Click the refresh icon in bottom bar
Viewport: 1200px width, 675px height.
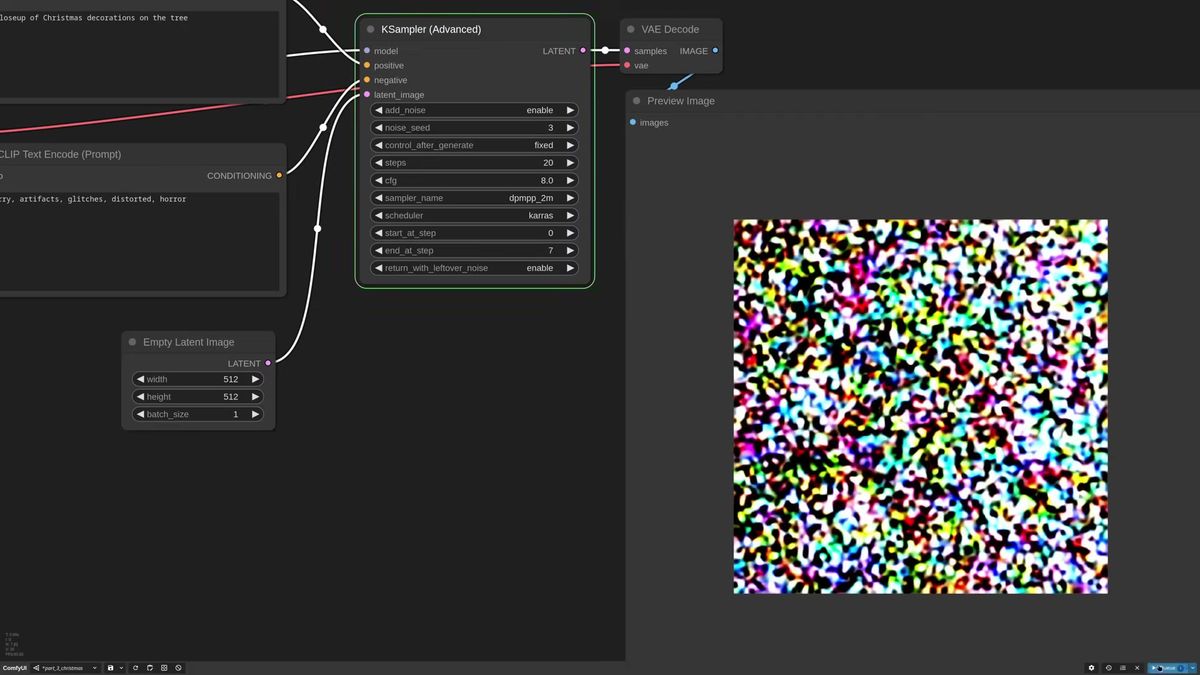click(135, 668)
